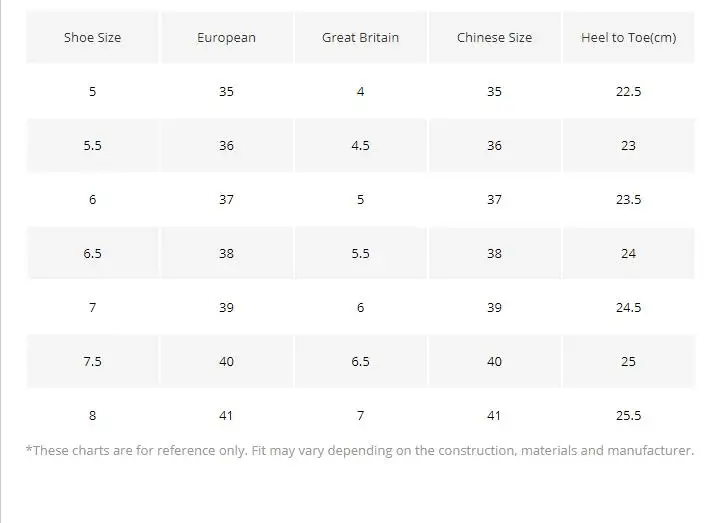
Task: Click European size 40 cell
Action: pos(226,361)
